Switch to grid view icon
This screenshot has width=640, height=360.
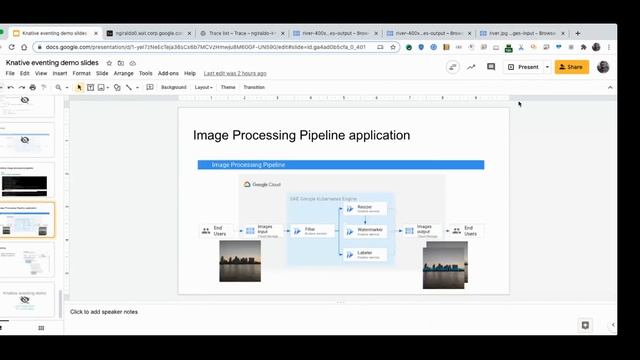[x=41, y=328]
